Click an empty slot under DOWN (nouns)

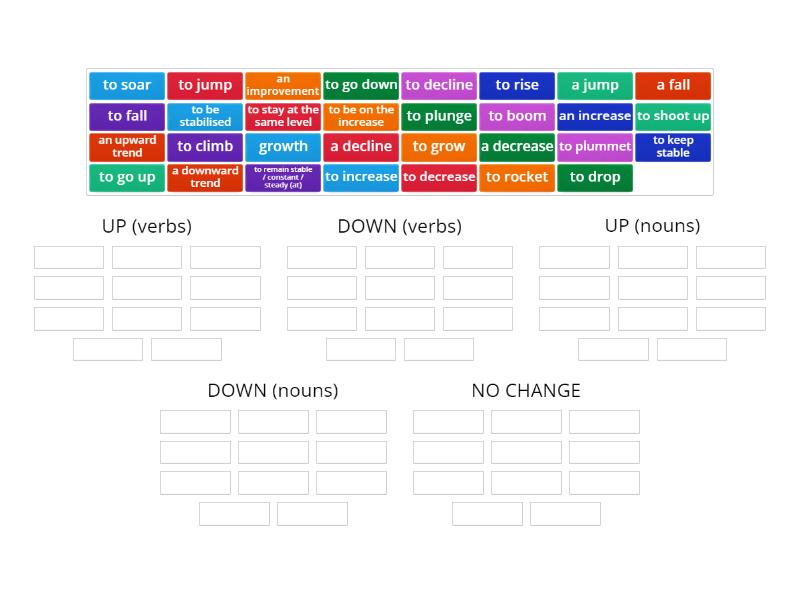coord(195,421)
